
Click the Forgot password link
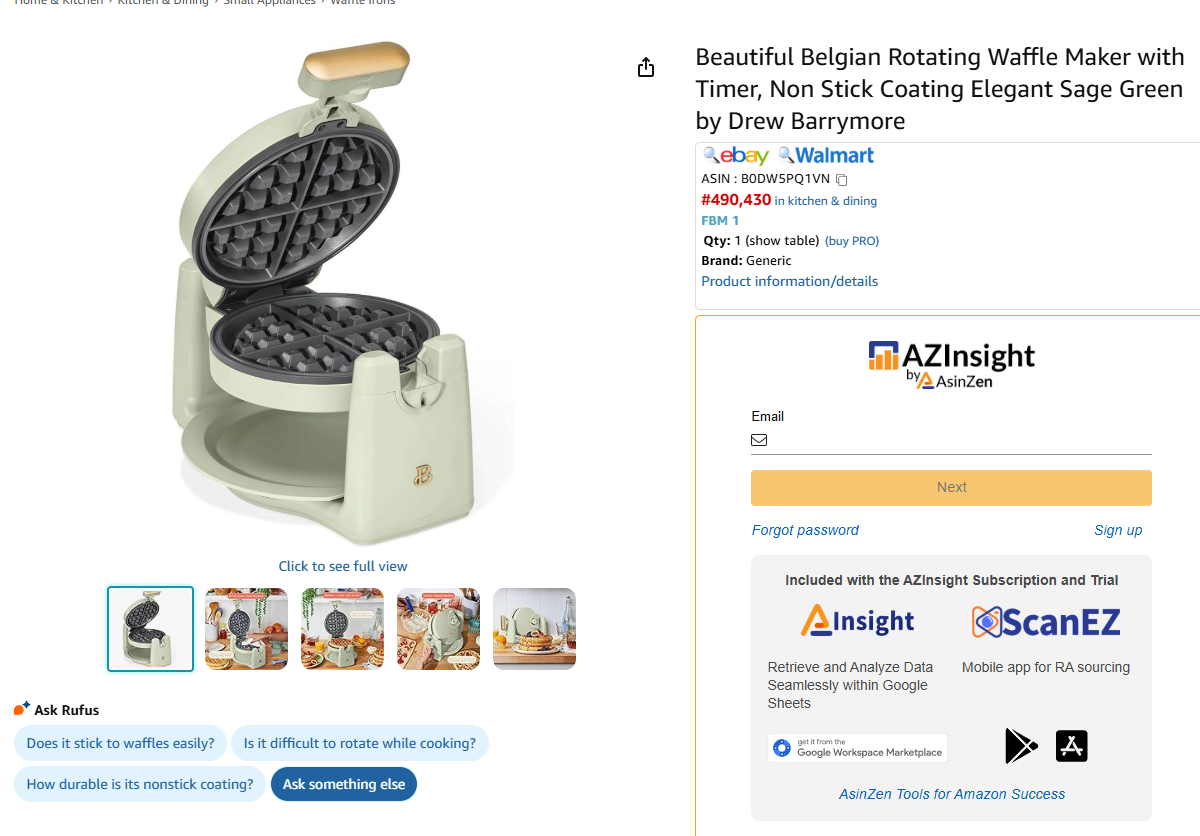point(805,530)
